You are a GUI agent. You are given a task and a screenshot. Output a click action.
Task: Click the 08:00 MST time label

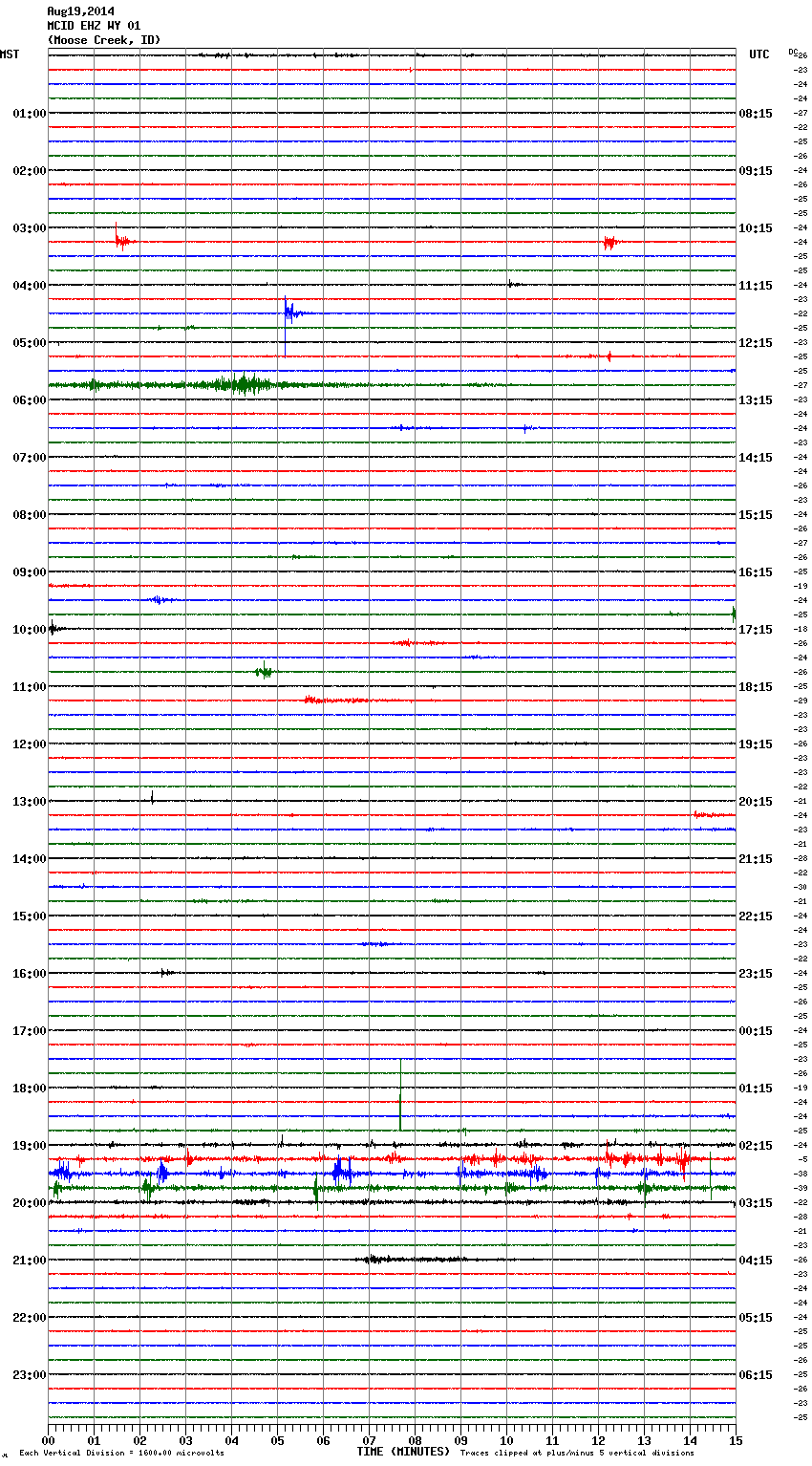[30, 515]
